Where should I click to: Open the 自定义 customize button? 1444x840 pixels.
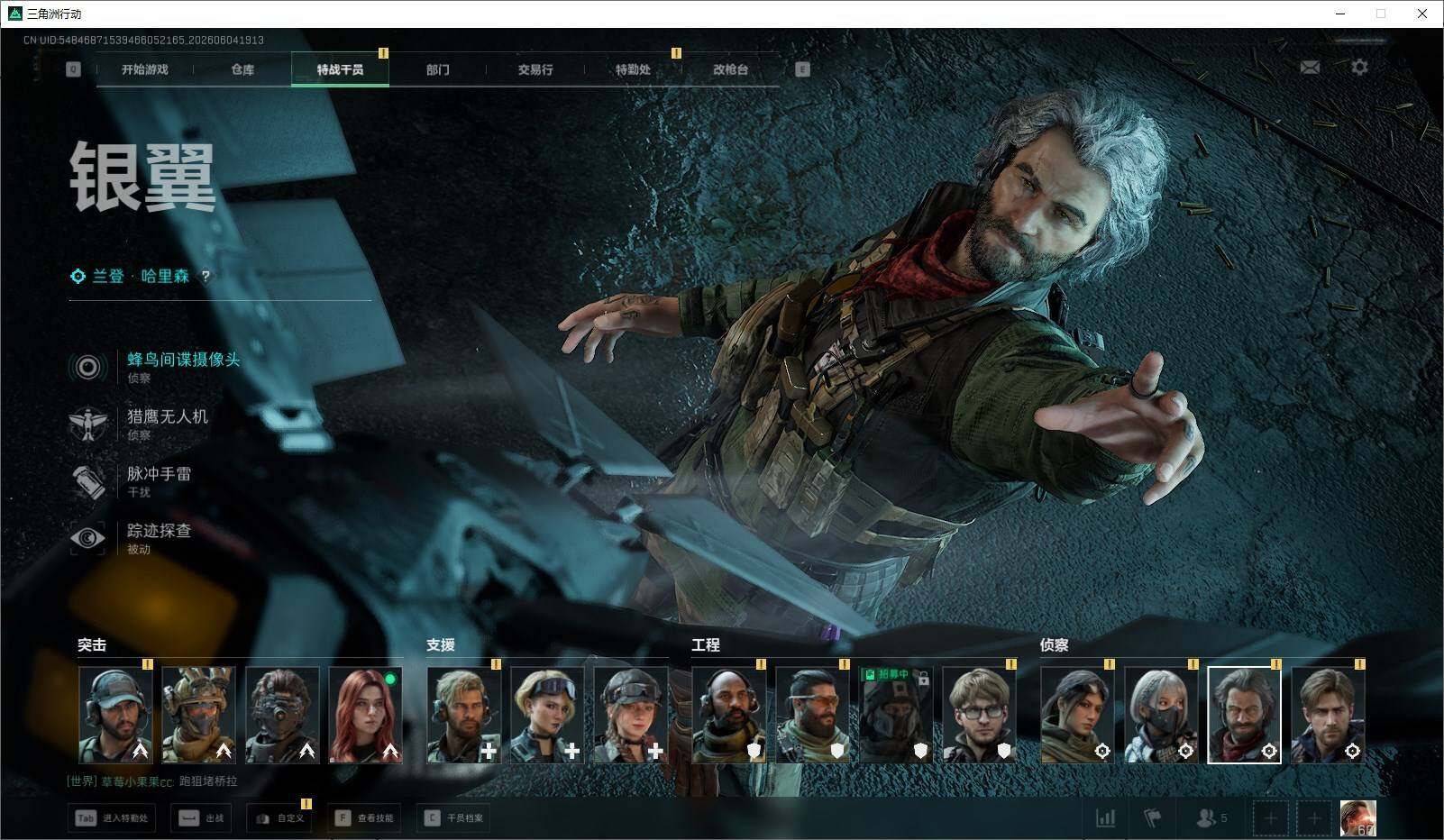[x=279, y=818]
